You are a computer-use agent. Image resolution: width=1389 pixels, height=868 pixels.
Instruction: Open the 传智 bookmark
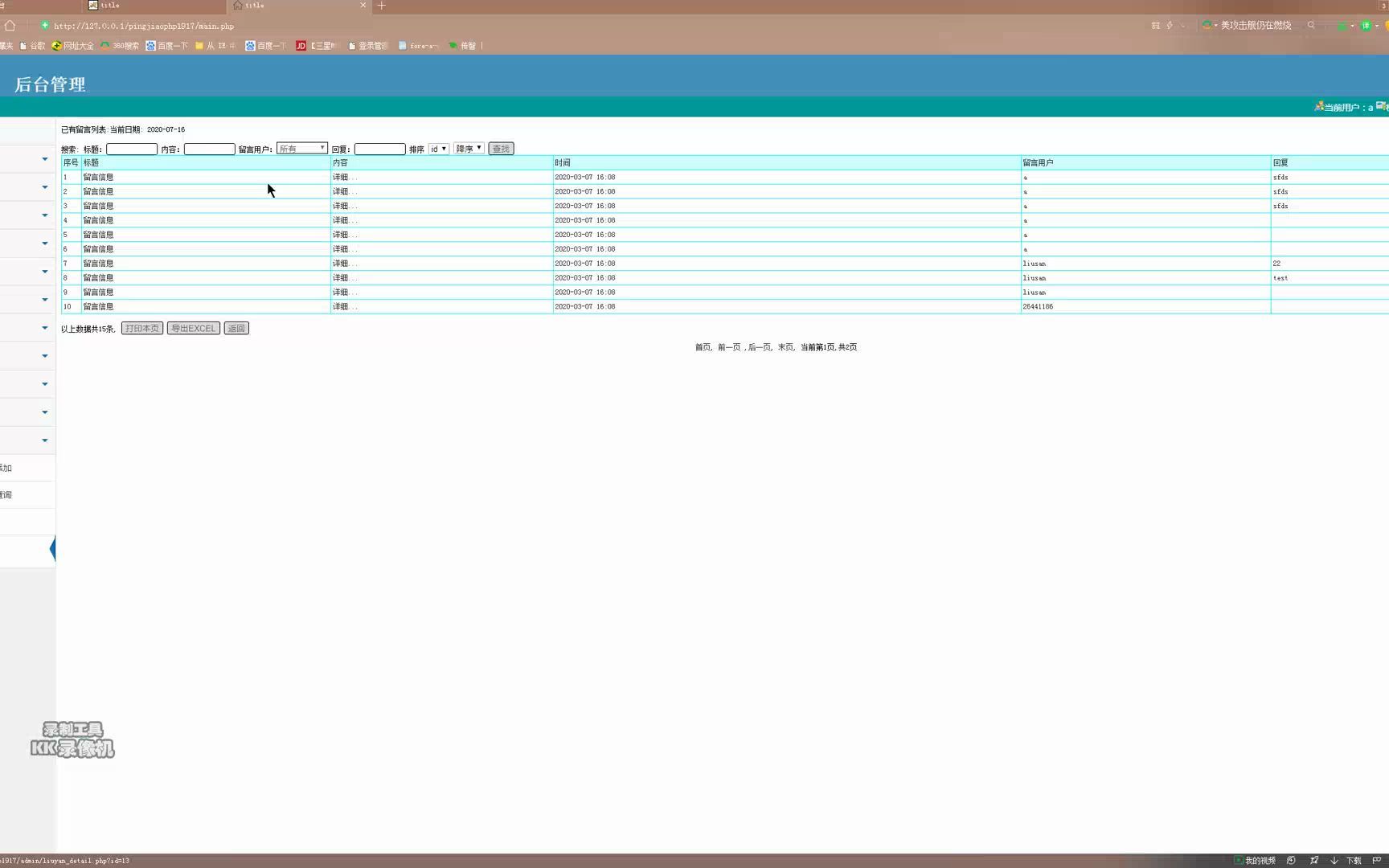(462, 46)
